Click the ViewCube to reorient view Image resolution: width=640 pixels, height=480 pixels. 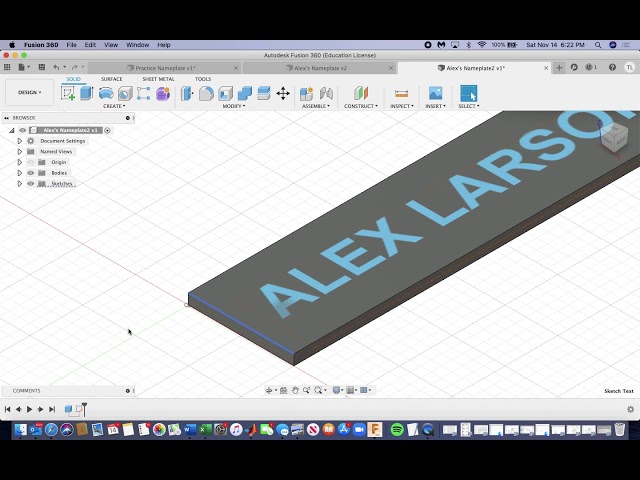pos(614,138)
